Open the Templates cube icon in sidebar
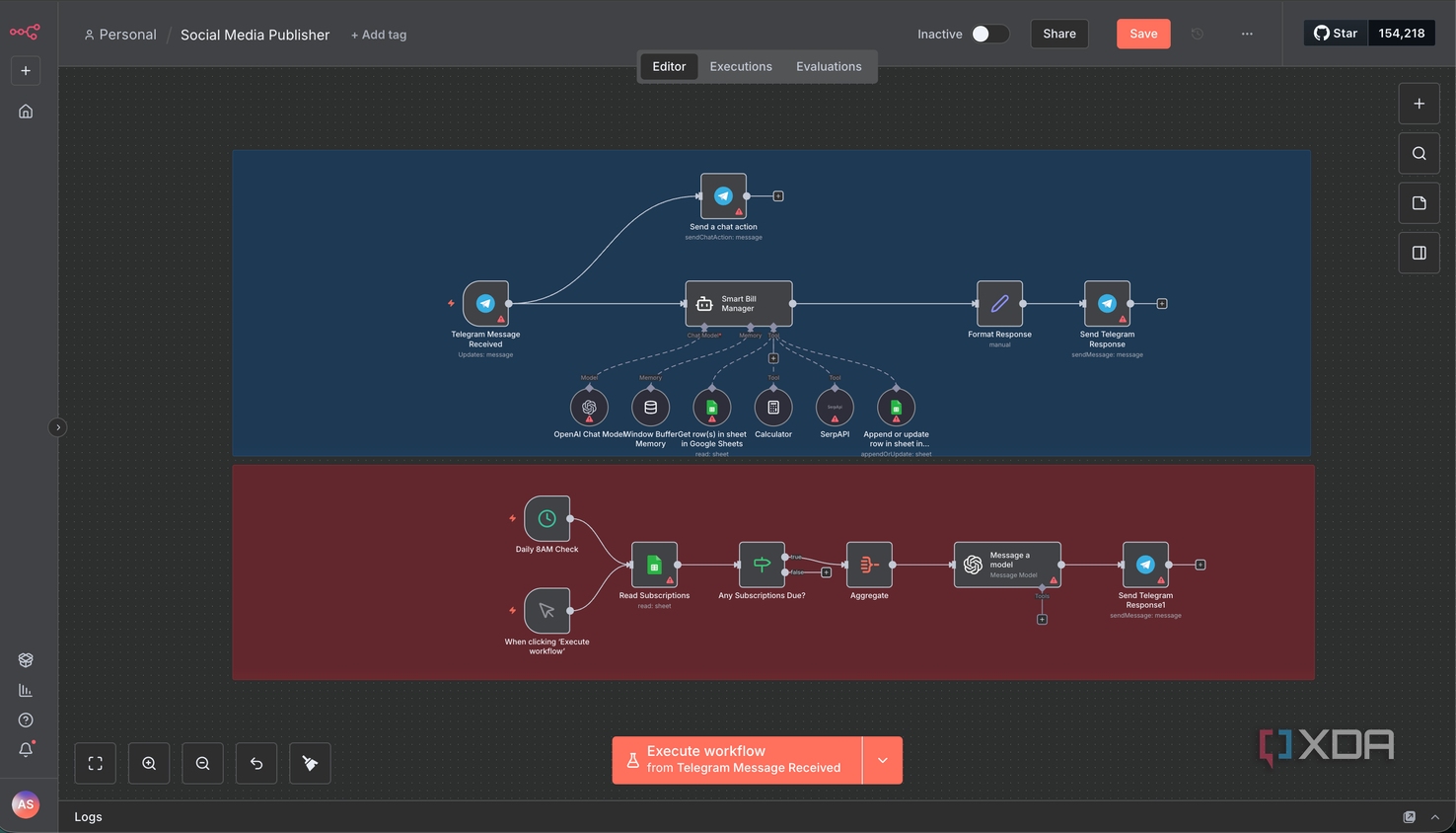The width and height of the screenshot is (1456, 833). click(x=26, y=660)
